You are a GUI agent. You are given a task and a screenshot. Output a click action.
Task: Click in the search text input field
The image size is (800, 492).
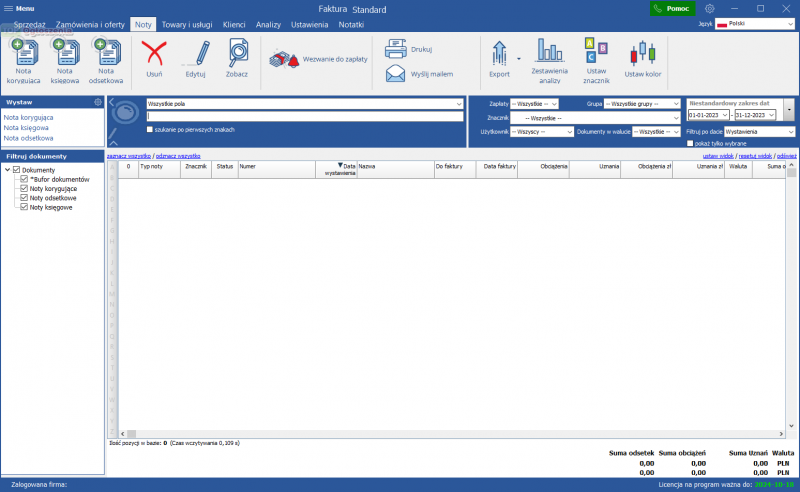point(305,116)
